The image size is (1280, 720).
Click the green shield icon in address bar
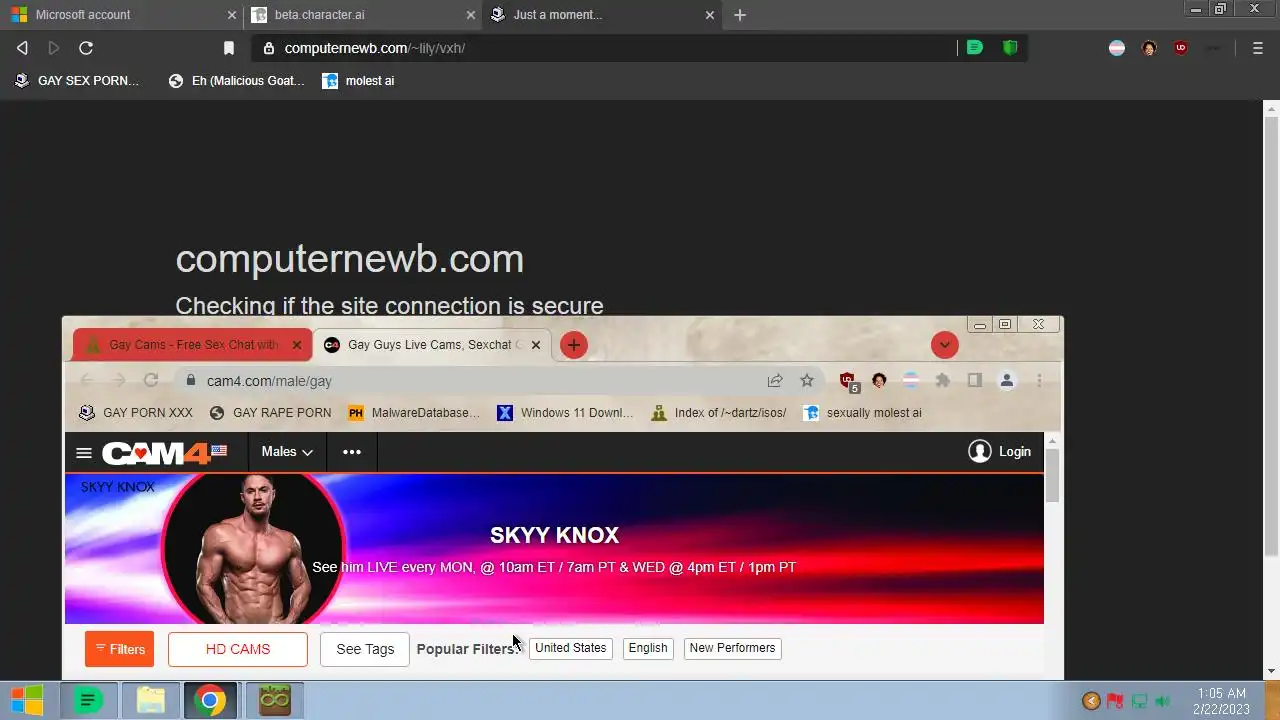(x=1010, y=47)
